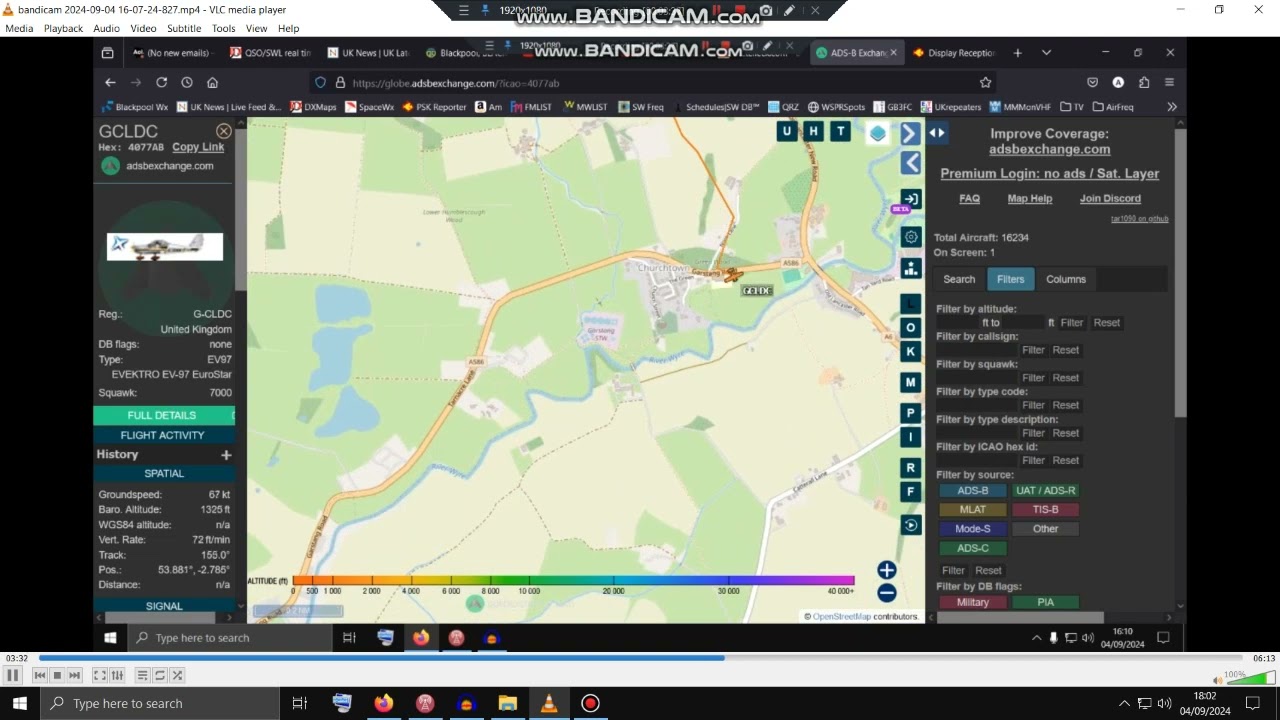
Task: Toggle the ADS-B source filter
Action: [972, 490]
